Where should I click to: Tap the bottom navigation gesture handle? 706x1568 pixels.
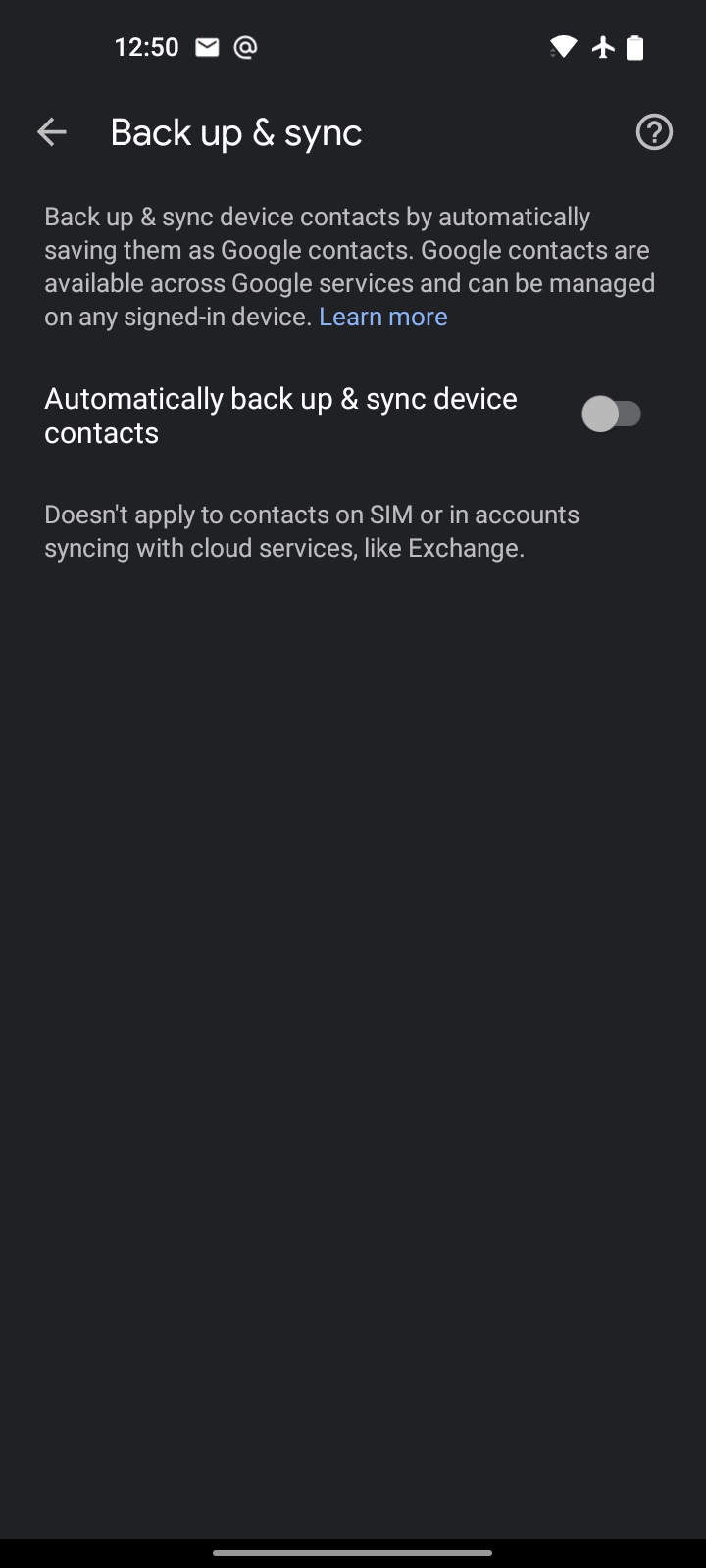[353, 1552]
